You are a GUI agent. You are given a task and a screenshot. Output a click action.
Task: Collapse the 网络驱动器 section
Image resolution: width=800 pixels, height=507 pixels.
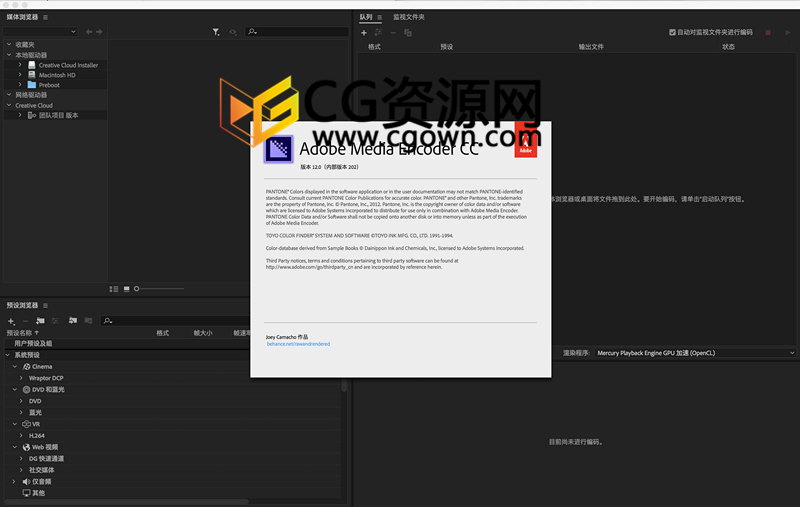tap(9, 95)
